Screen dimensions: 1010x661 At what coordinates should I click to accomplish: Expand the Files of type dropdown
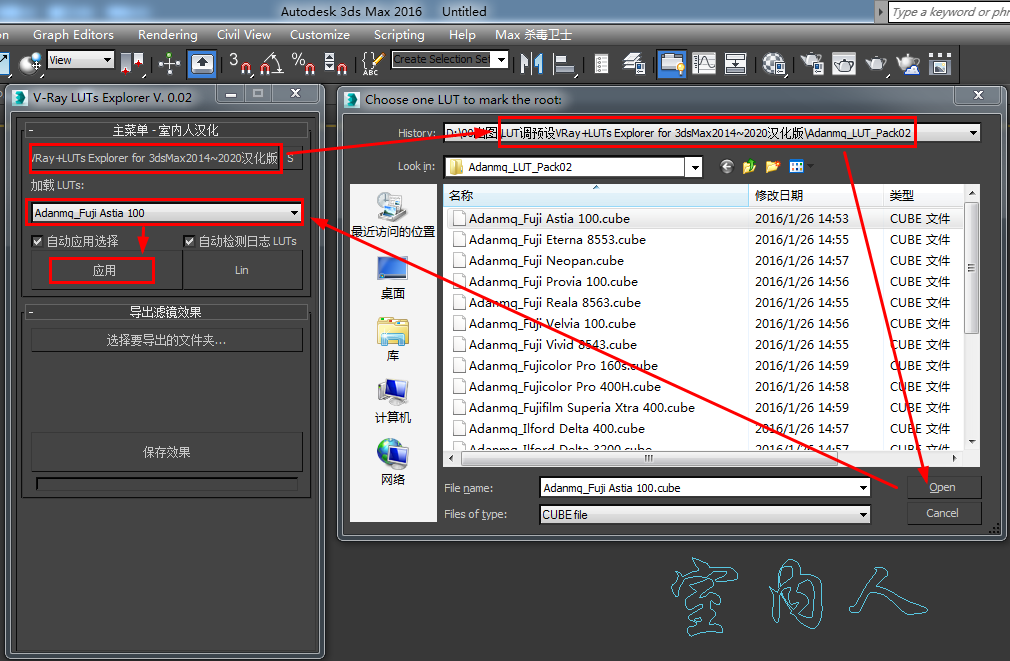[863, 515]
